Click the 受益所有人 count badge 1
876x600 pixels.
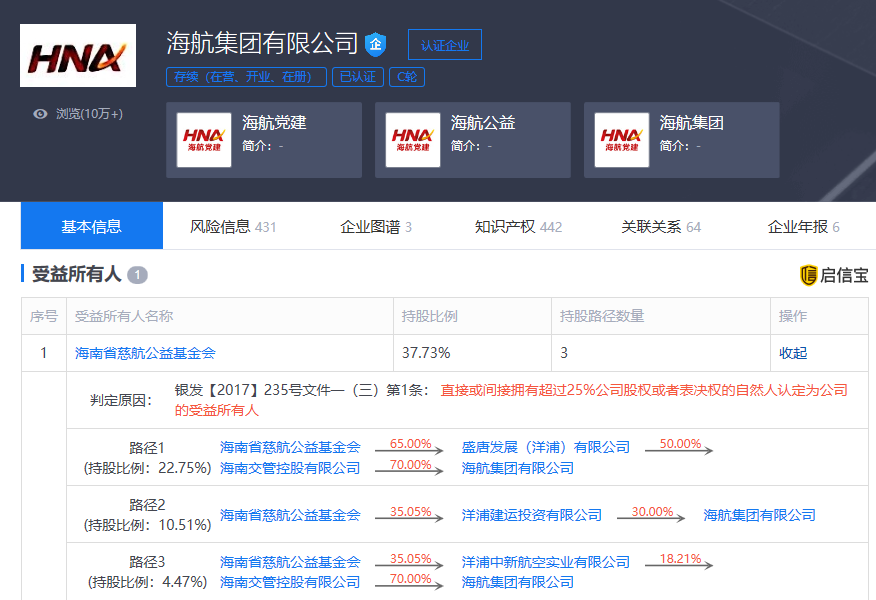[x=137, y=275]
